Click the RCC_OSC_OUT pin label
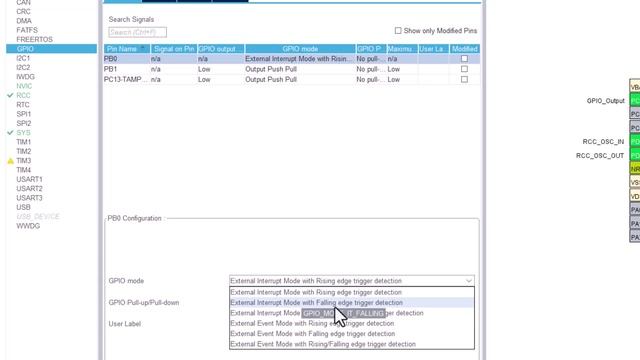Screen dimensions: 640x360 click(600, 156)
